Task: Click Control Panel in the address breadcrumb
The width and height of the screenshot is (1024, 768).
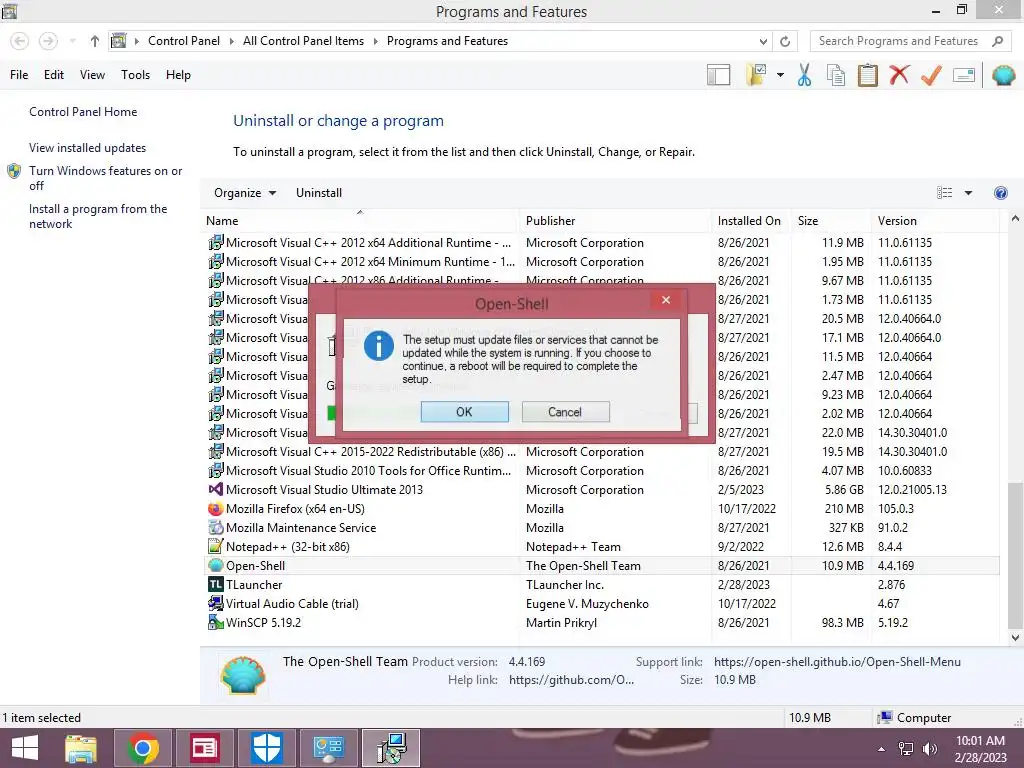Action: (x=184, y=41)
